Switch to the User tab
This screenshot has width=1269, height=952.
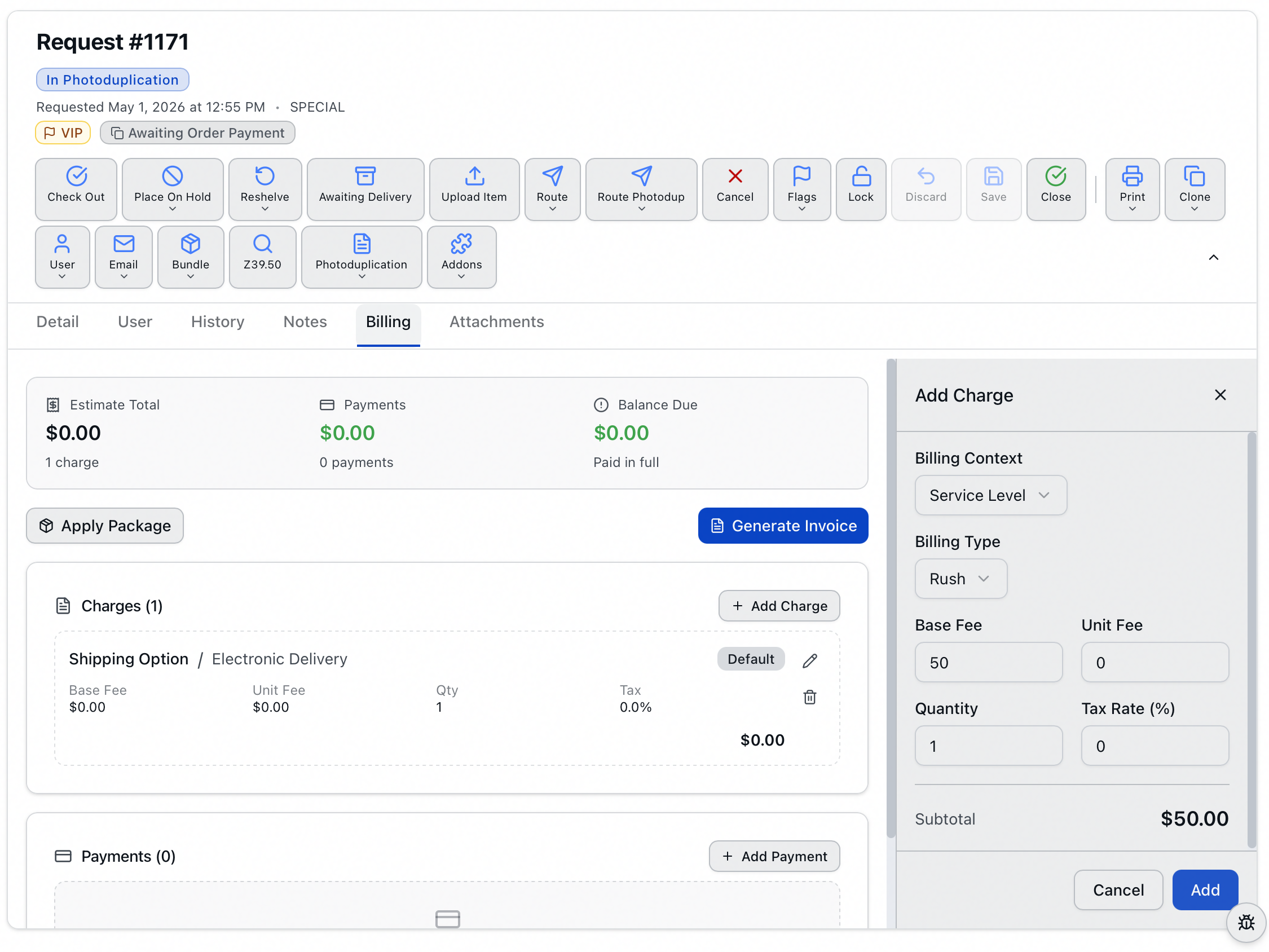tap(135, 321)
